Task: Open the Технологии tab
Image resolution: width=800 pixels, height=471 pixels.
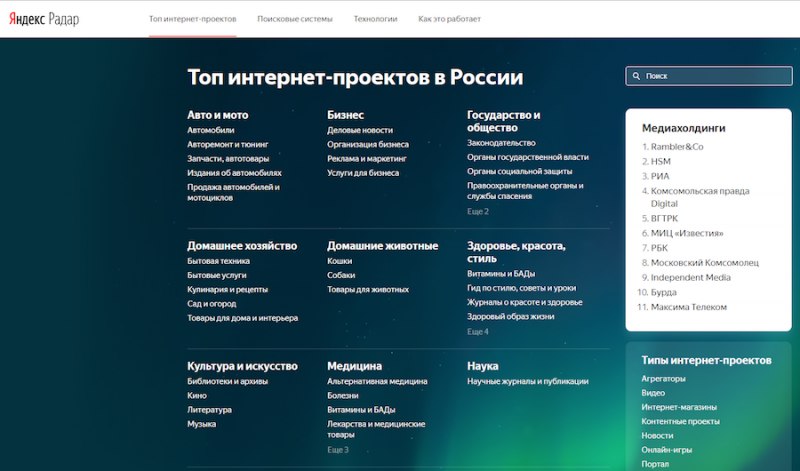Action: click(x=375, y=19)
